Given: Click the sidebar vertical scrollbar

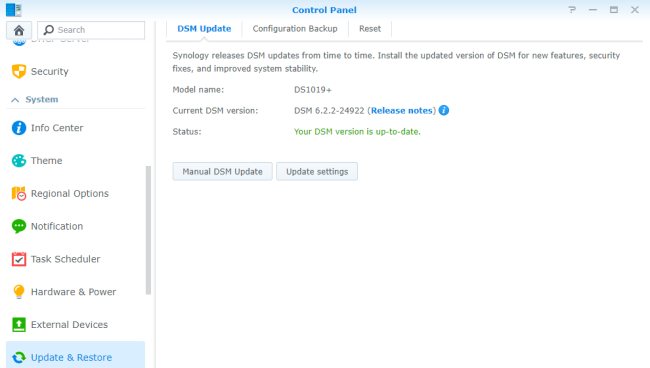Looking at the screenshot, I should click(x=148, y=230).
